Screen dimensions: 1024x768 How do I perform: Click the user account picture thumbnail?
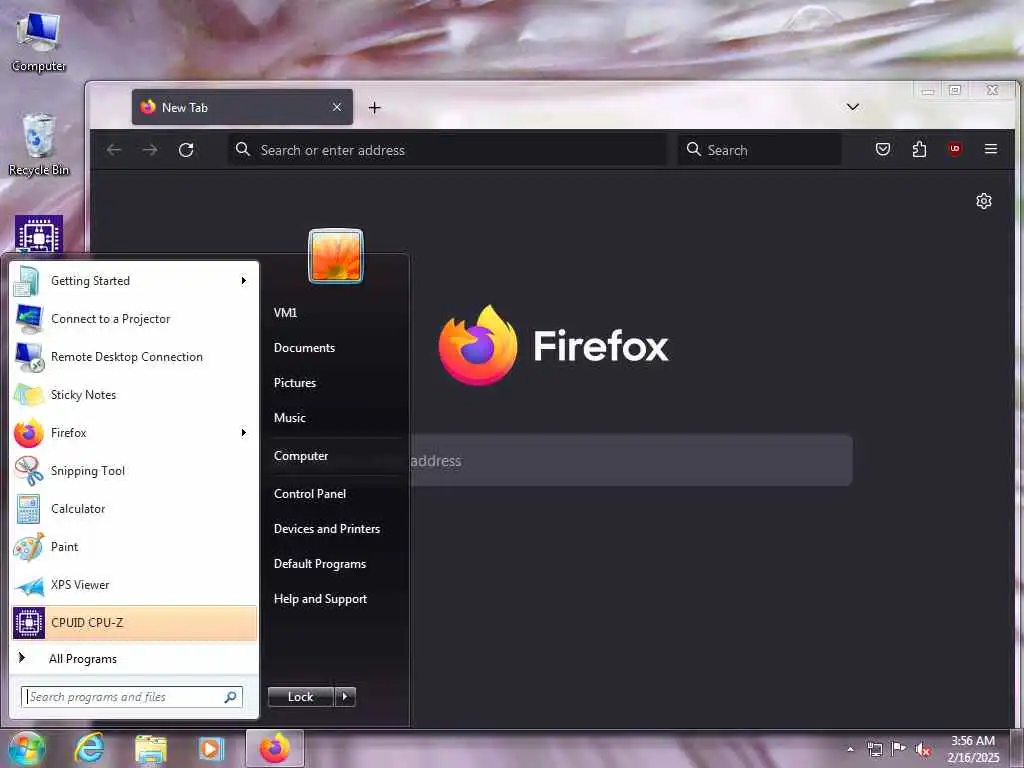[x=336, y=256]
